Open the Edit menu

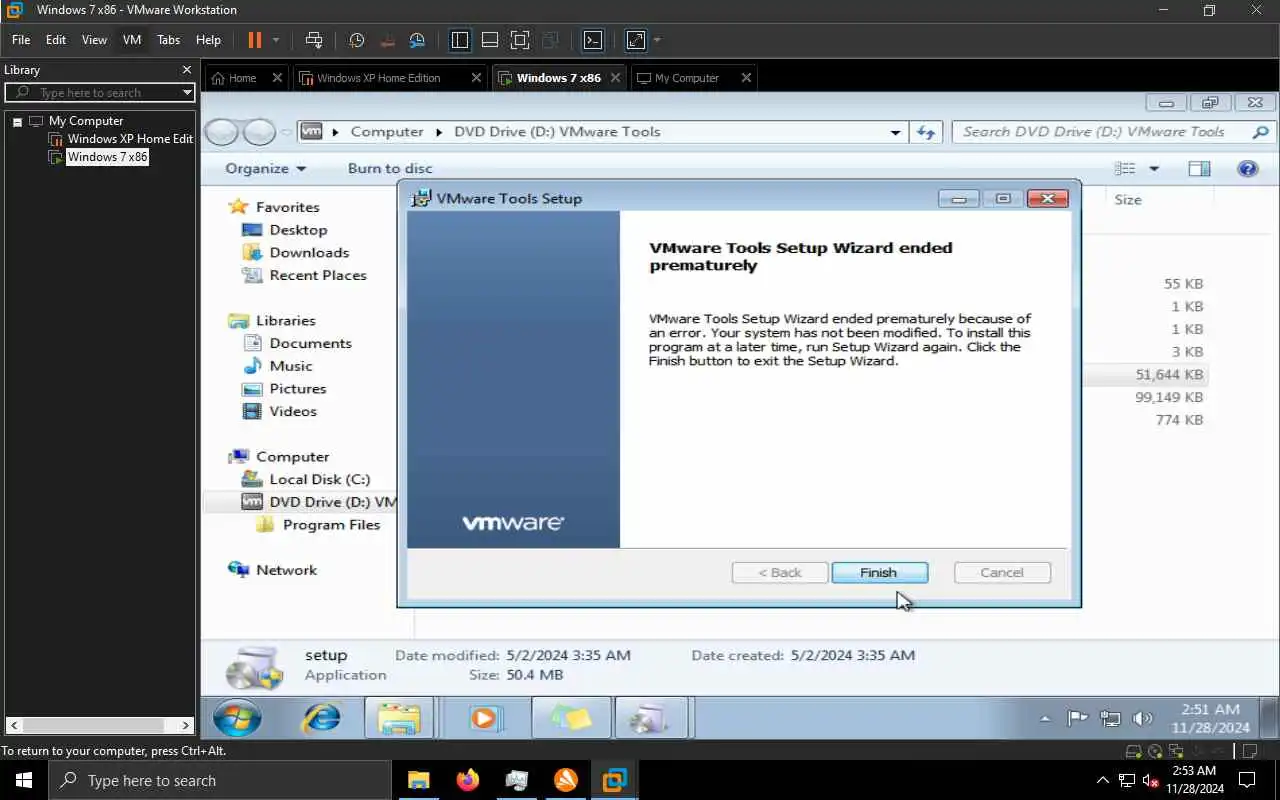56,40
